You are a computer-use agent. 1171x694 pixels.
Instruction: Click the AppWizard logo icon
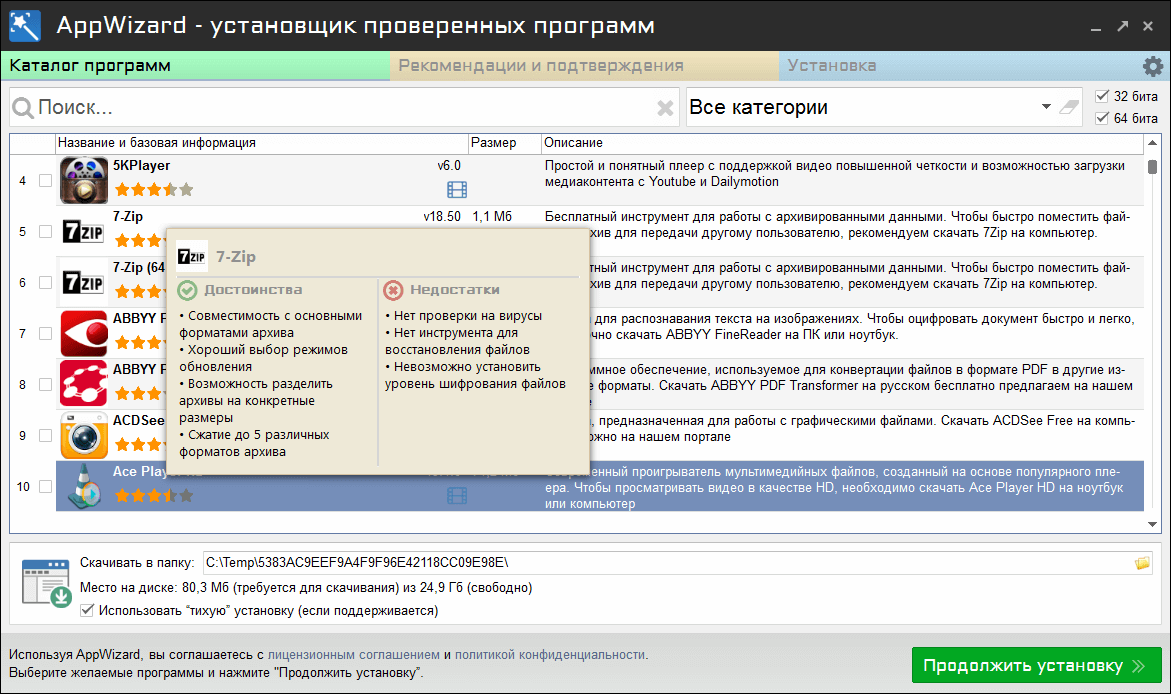(x=25, y=25)
